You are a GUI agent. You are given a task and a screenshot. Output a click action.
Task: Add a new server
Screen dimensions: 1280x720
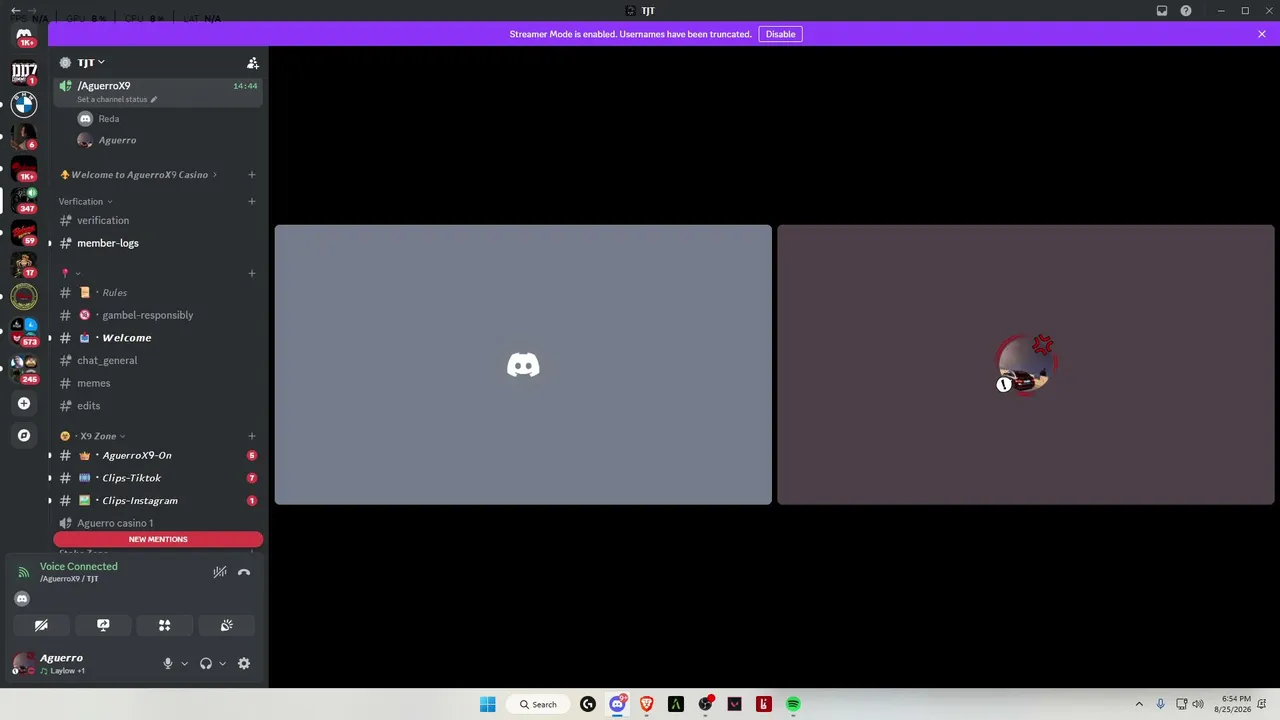[x=24, y=403]
